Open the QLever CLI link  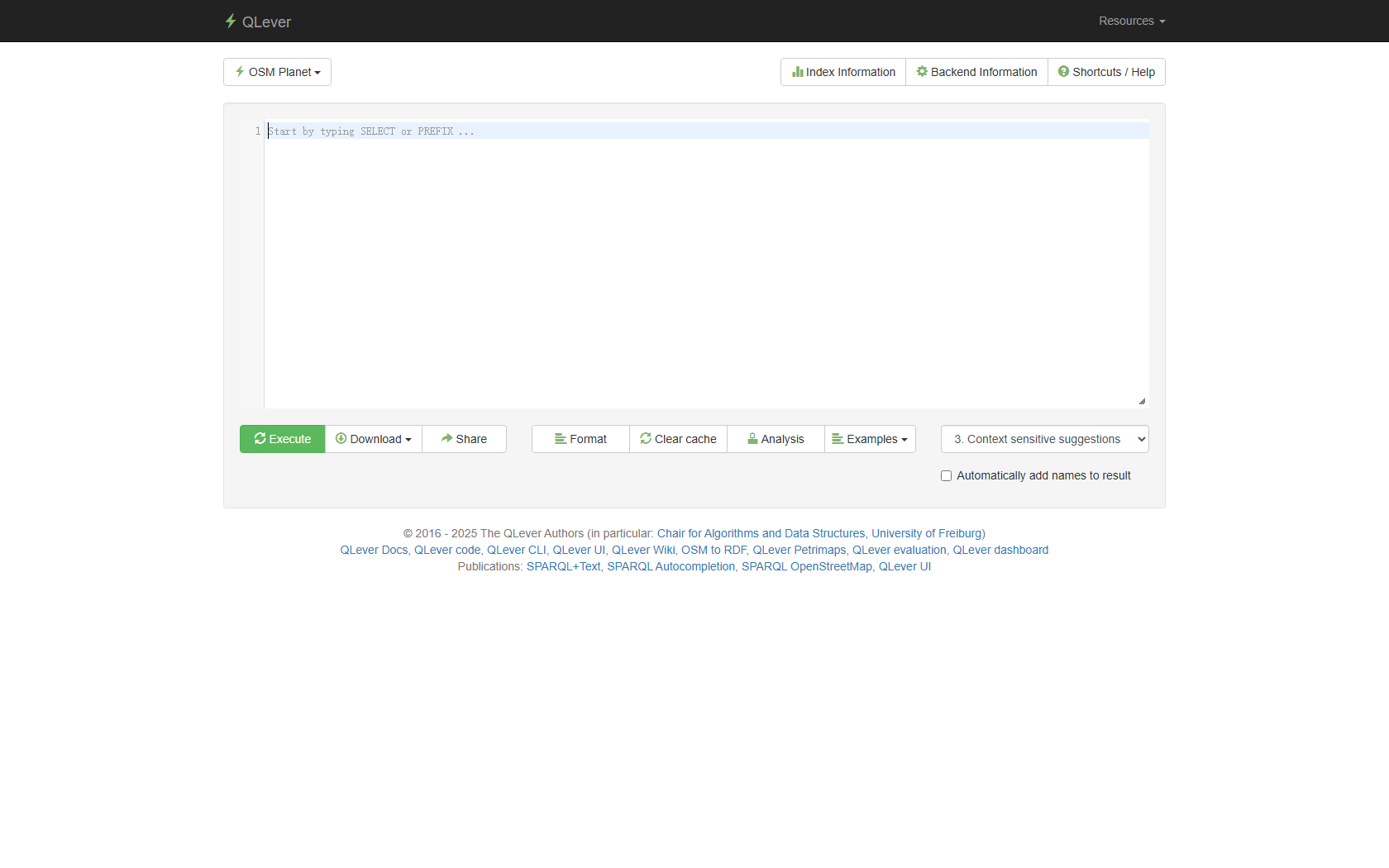pos(516,550)
